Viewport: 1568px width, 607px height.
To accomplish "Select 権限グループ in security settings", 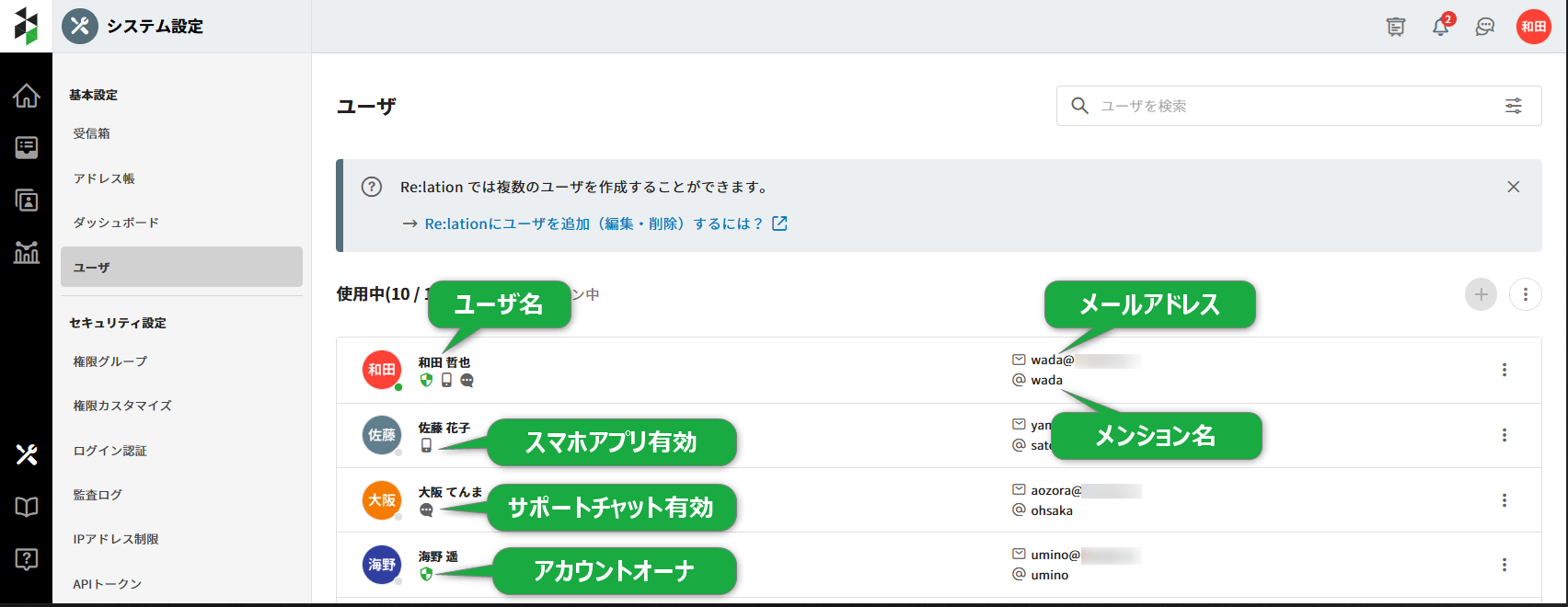I will pos(110,361).
